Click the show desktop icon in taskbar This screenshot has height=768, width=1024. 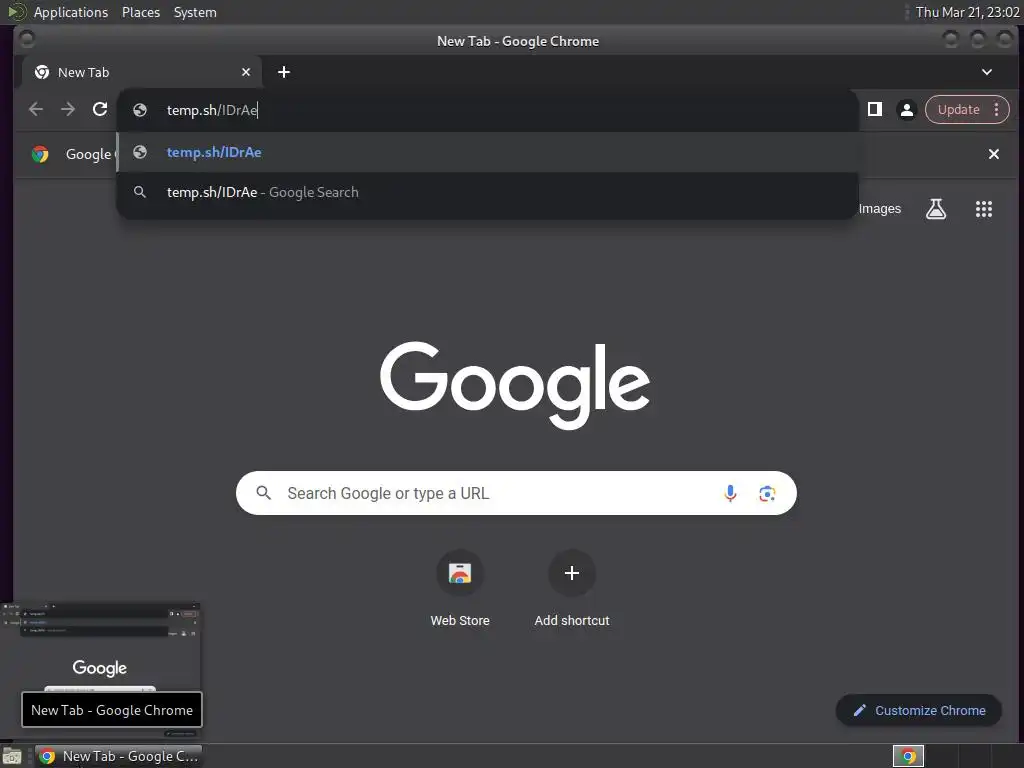tap(12, 756)
